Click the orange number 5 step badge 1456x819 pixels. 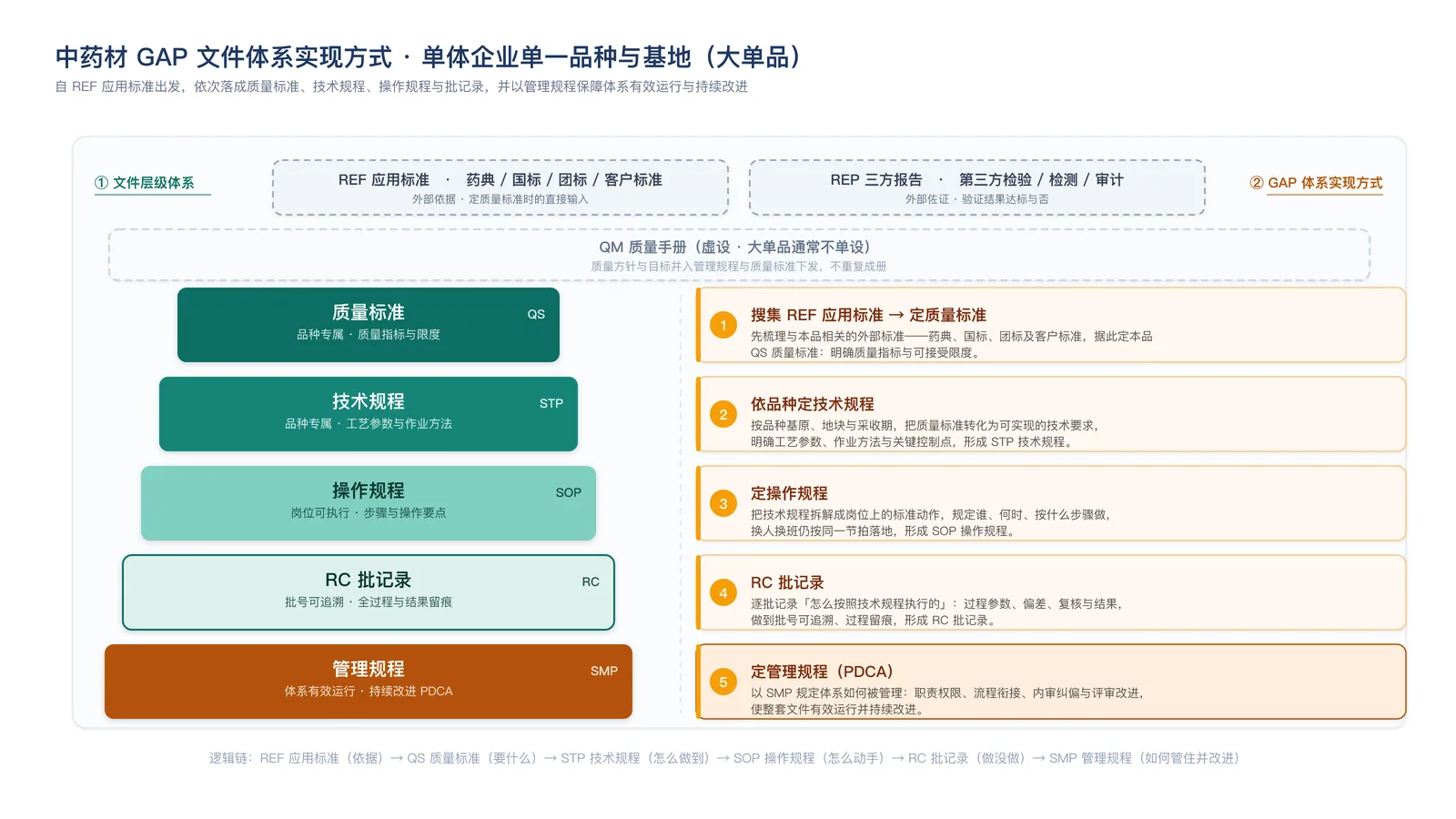pos(723,682)
